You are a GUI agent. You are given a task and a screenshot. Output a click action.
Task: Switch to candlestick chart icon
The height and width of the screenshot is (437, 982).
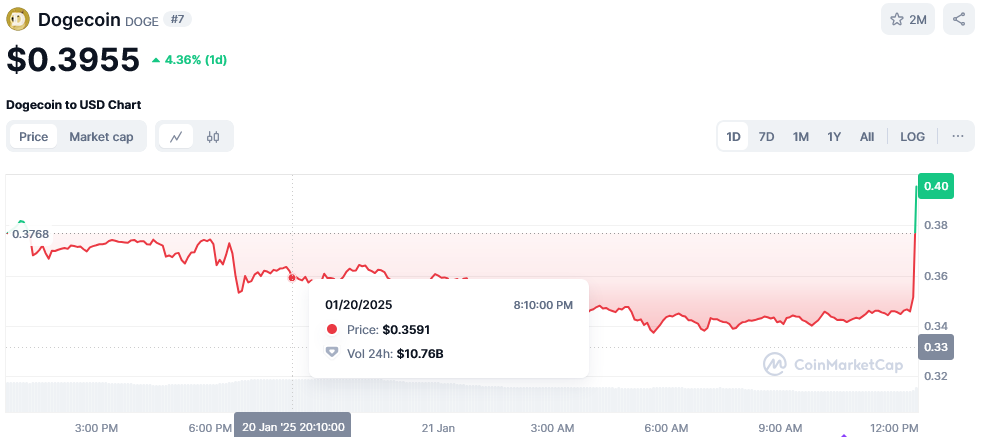[213, 136]
